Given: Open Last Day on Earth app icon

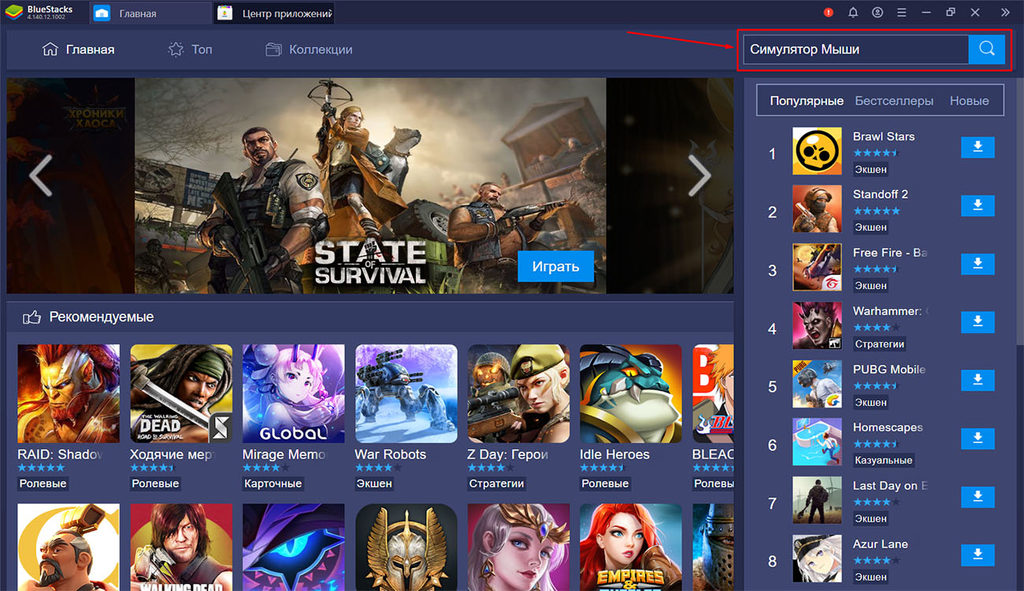Looking at the screenshot, I should click(817, 500).
